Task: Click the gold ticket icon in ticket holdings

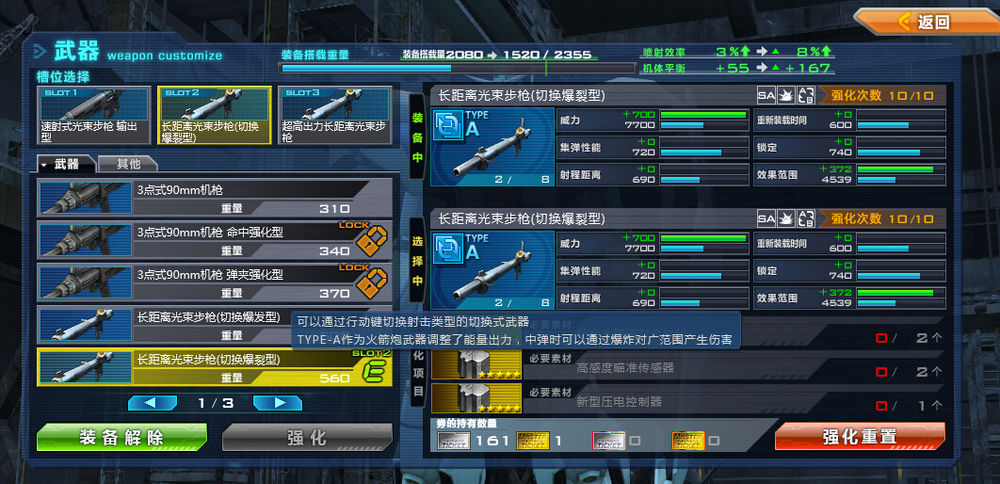Action: click(533, 440)
